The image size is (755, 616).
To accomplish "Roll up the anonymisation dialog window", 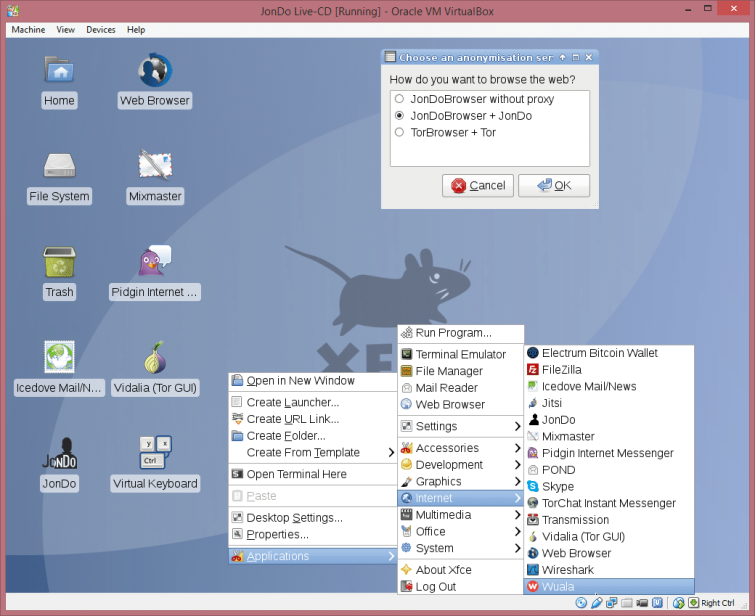I will point(562,57).
